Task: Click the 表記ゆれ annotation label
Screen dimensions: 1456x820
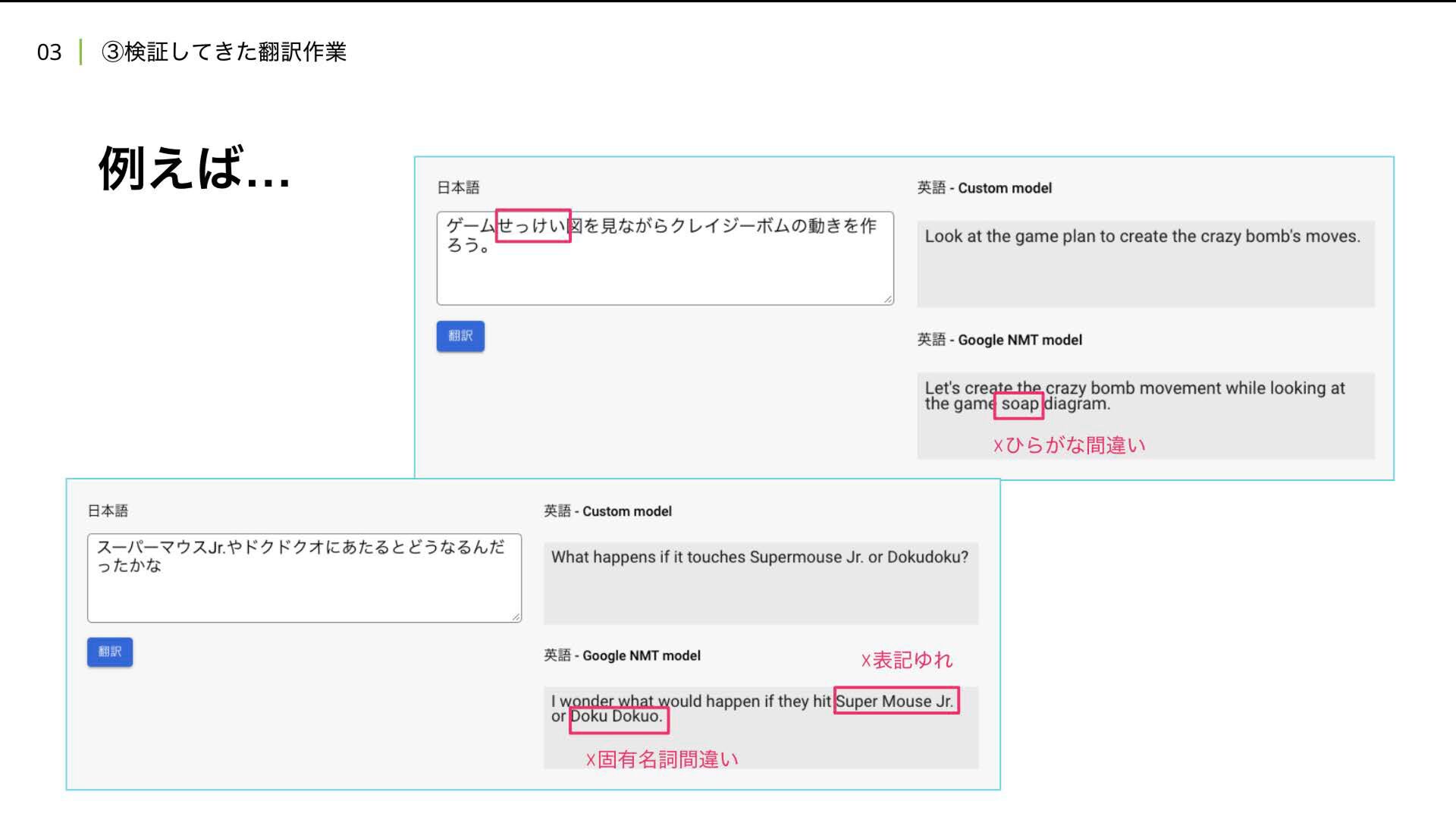Action: tap(907, 660)
